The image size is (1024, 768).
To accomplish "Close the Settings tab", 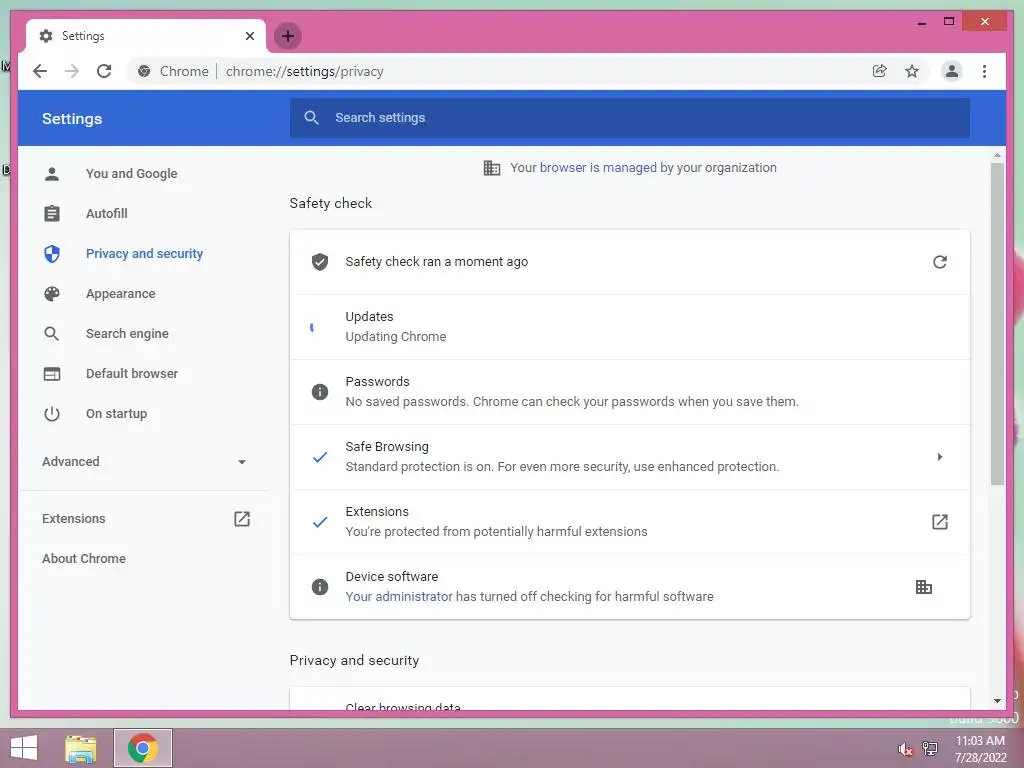I will pos(249,36).
